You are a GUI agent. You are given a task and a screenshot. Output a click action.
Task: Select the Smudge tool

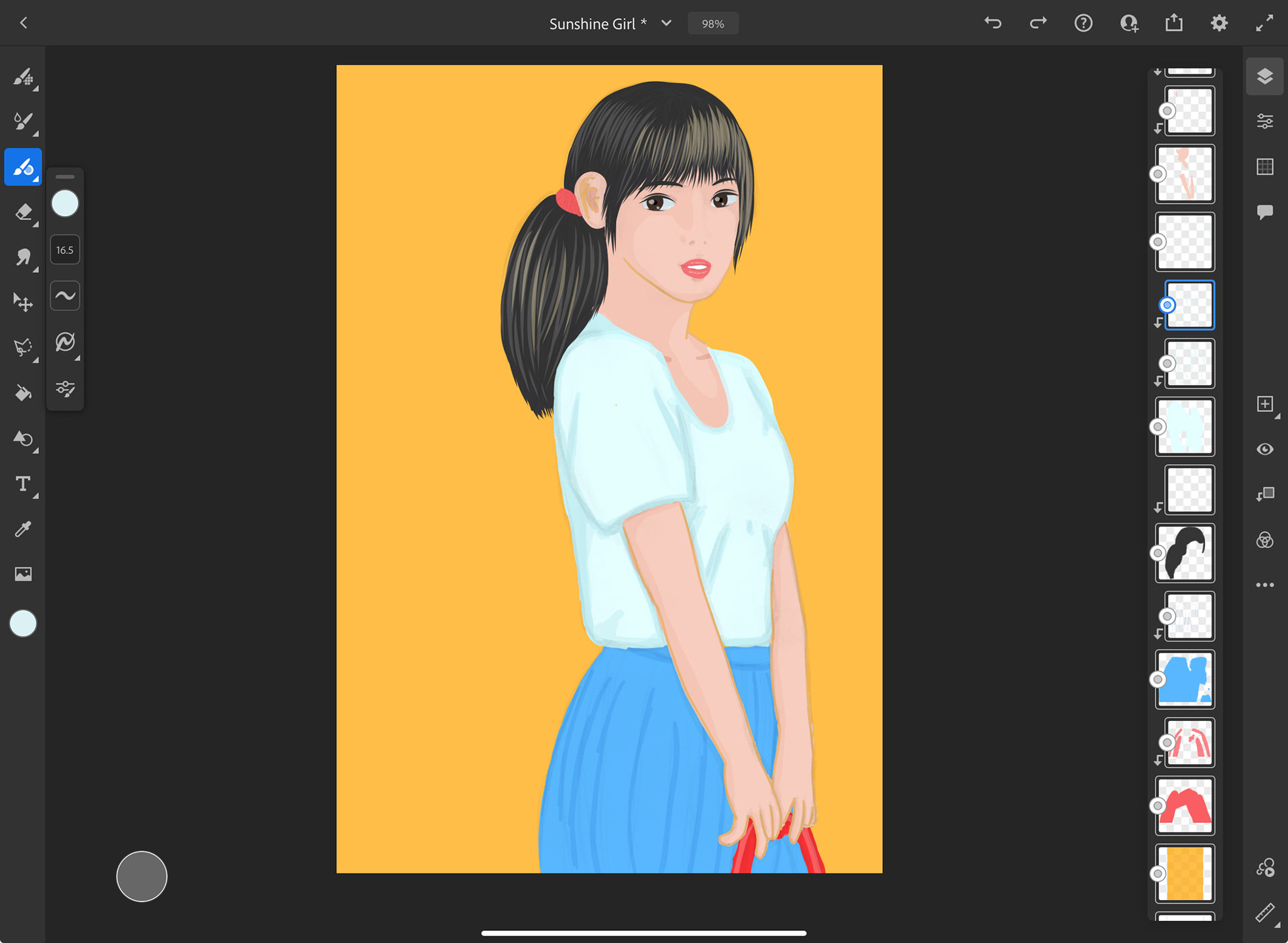23,257
